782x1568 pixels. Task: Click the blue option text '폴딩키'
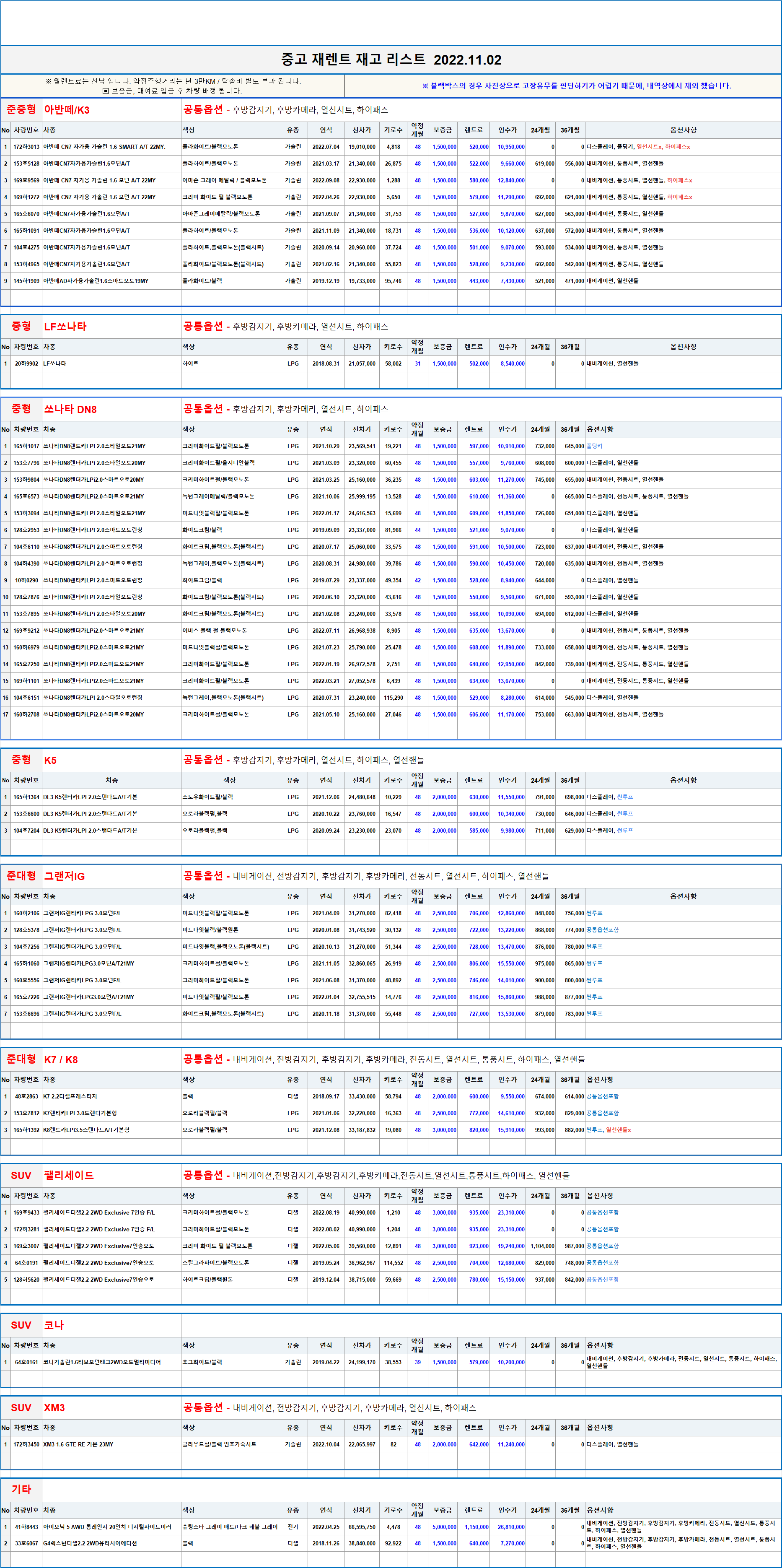(595, 447)
